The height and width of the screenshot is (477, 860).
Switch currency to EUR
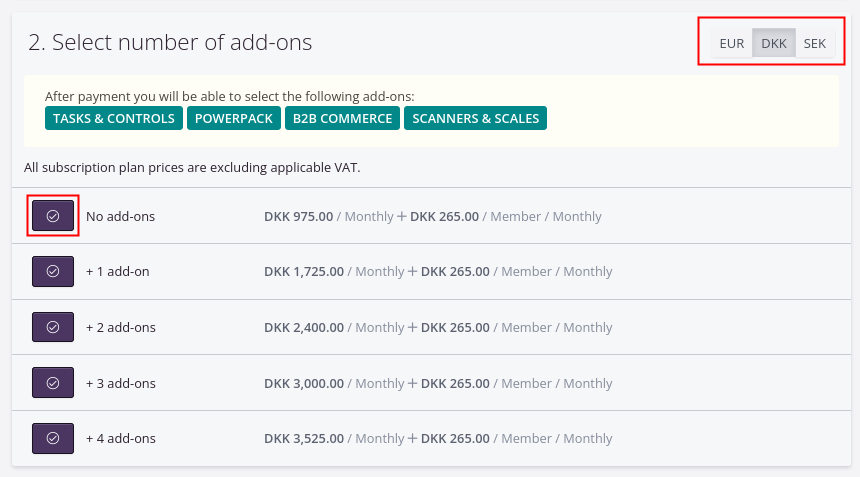click(x=731, y=44)
